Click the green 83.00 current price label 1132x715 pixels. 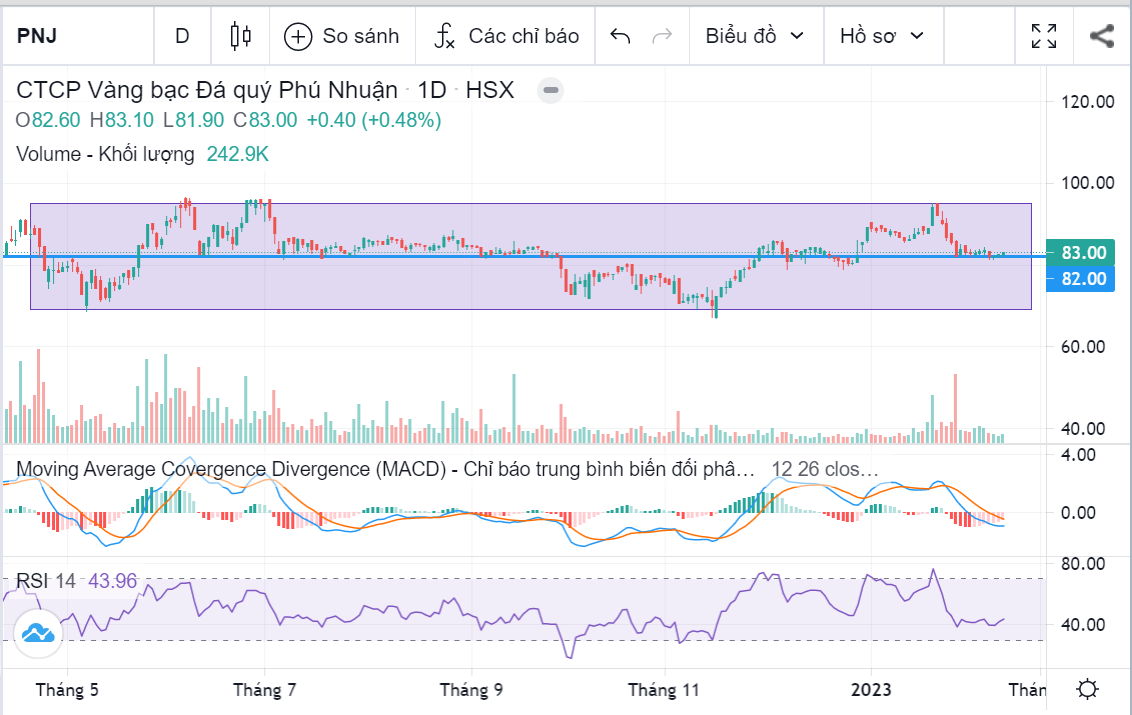pos(1084,252)
